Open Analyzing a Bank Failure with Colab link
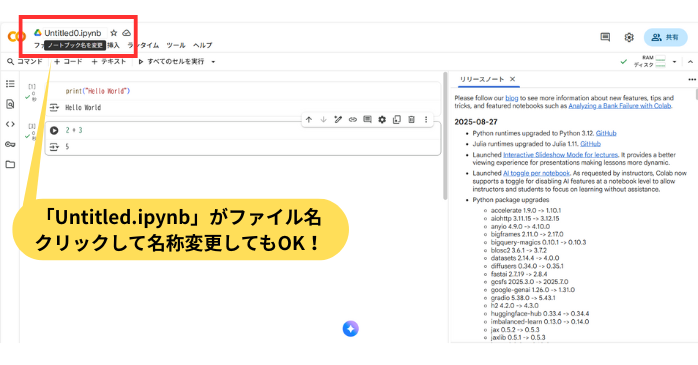The height and width of the screenshot is (365, 698). coord(620,106)
